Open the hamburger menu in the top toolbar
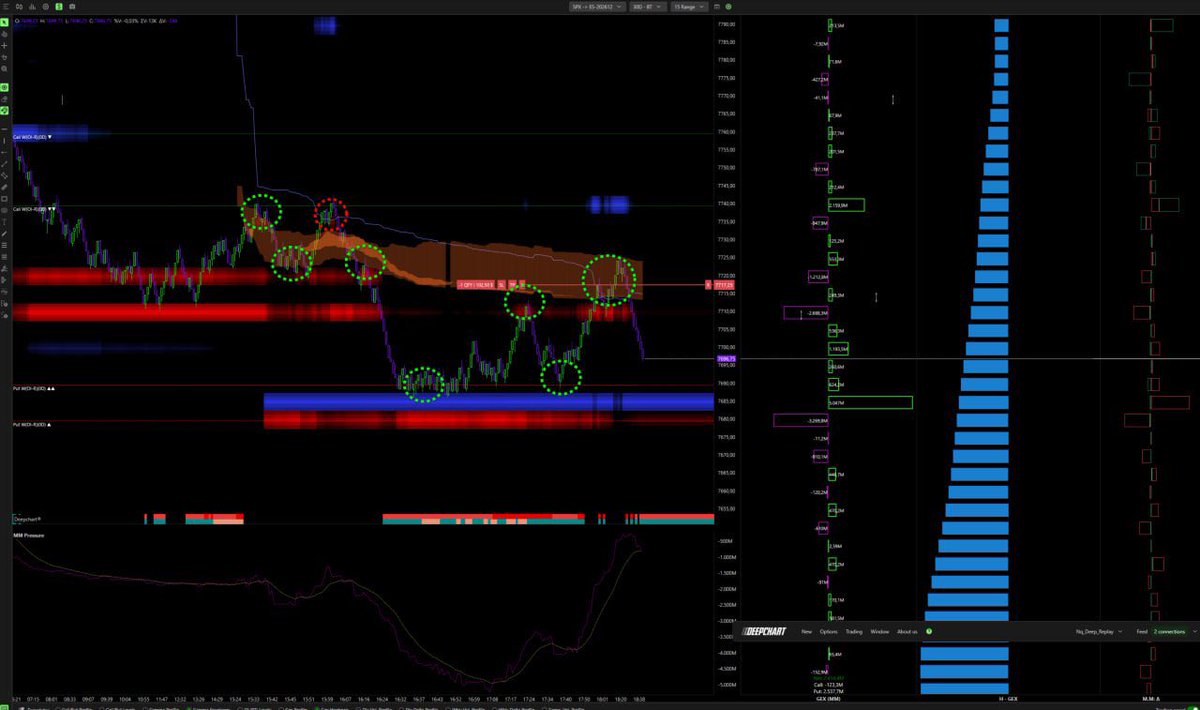This screenshot has width=1200, height=710. click(5, 6)
